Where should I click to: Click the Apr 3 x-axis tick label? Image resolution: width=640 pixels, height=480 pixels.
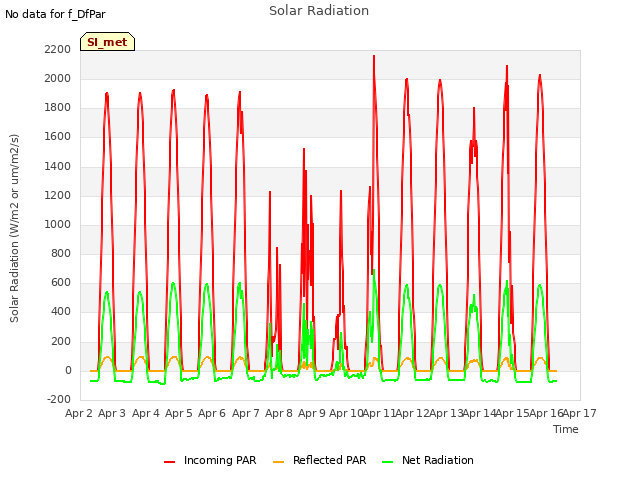112,413
